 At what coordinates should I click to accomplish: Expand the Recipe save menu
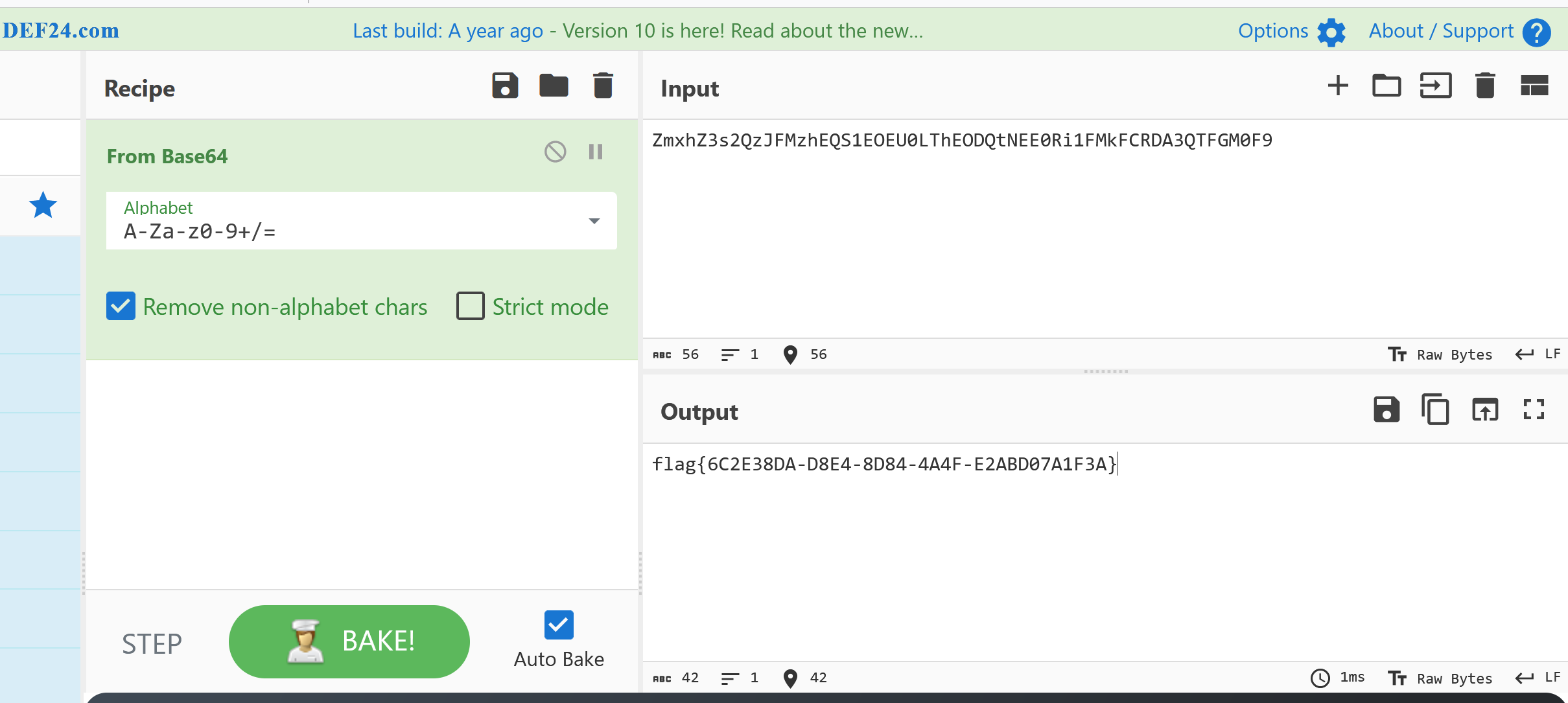(x=505, y=88)
